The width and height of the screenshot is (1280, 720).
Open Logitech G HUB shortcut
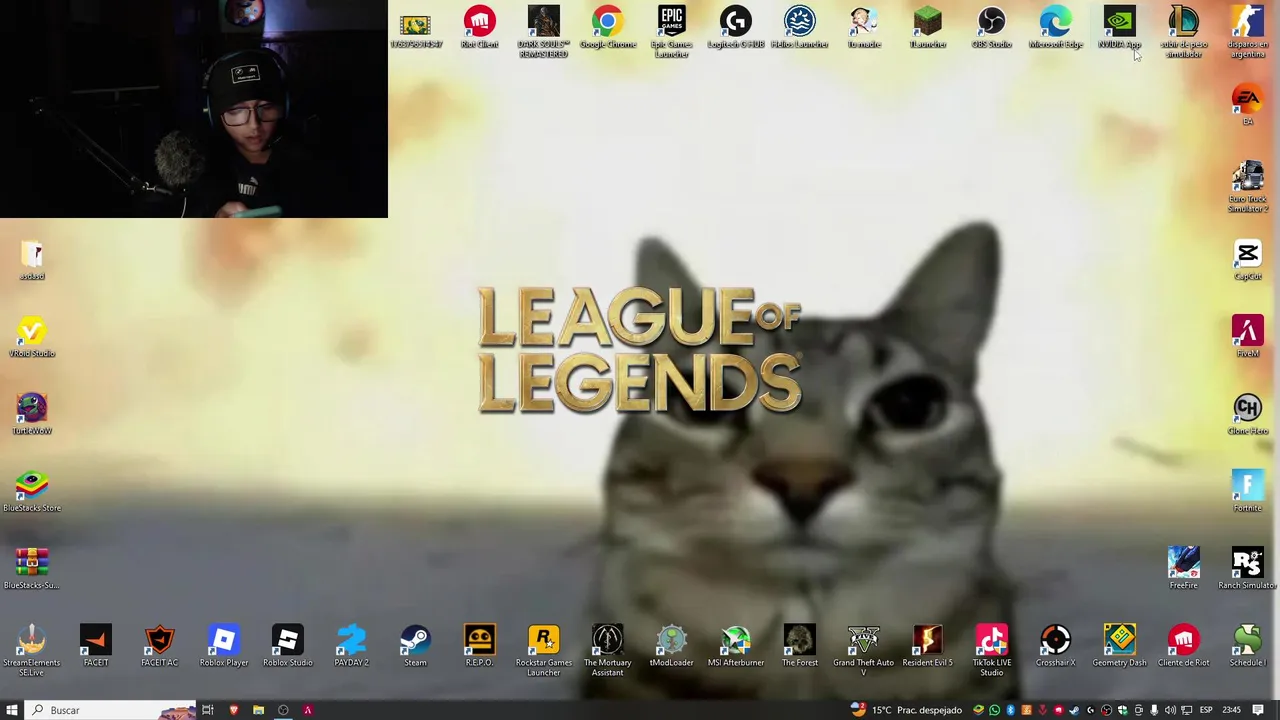(x=735, y=27)
